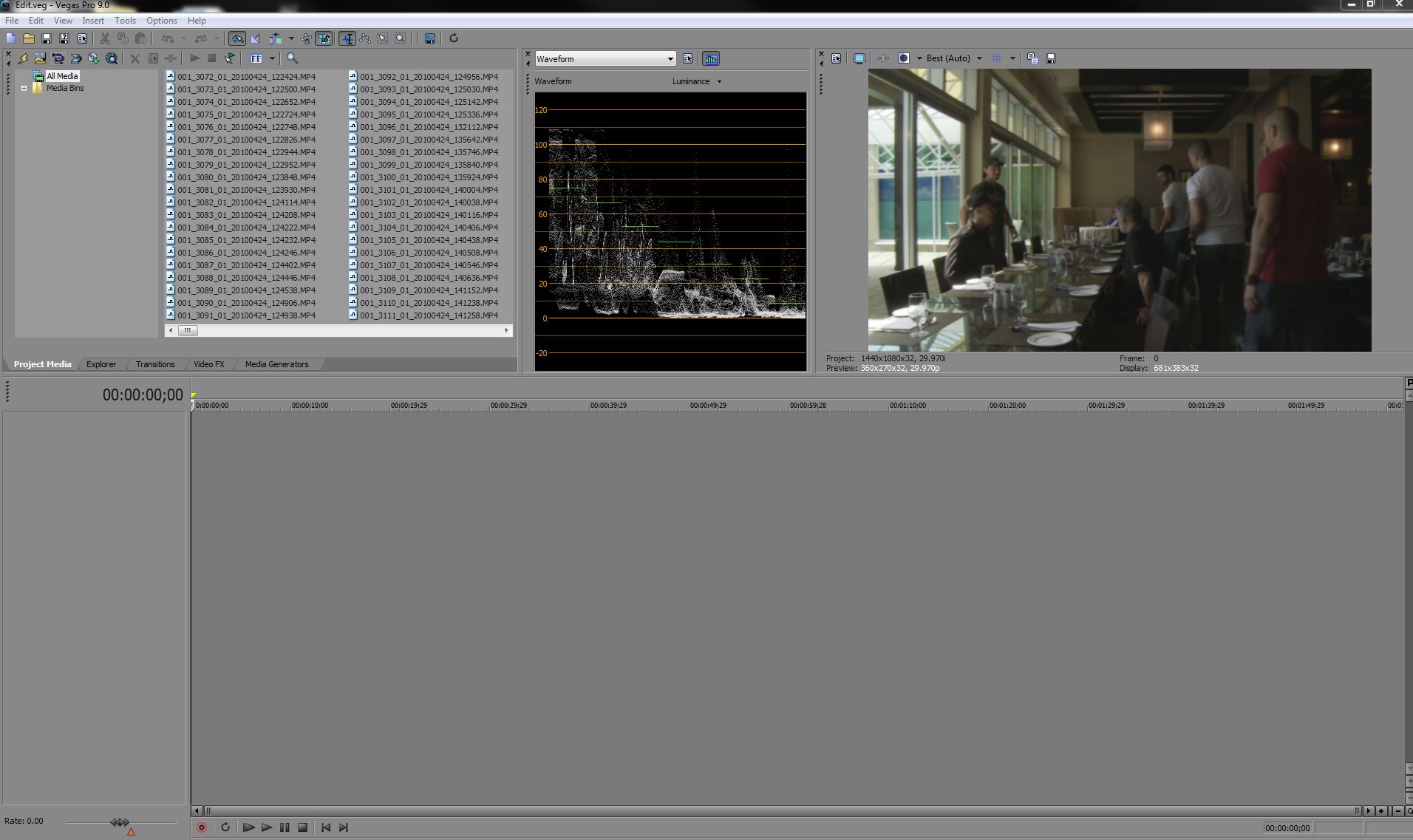Screen dimensions: 1413x840
Task: Toggle Lock Envelopes to Events
Action: [x=306, y=38]
